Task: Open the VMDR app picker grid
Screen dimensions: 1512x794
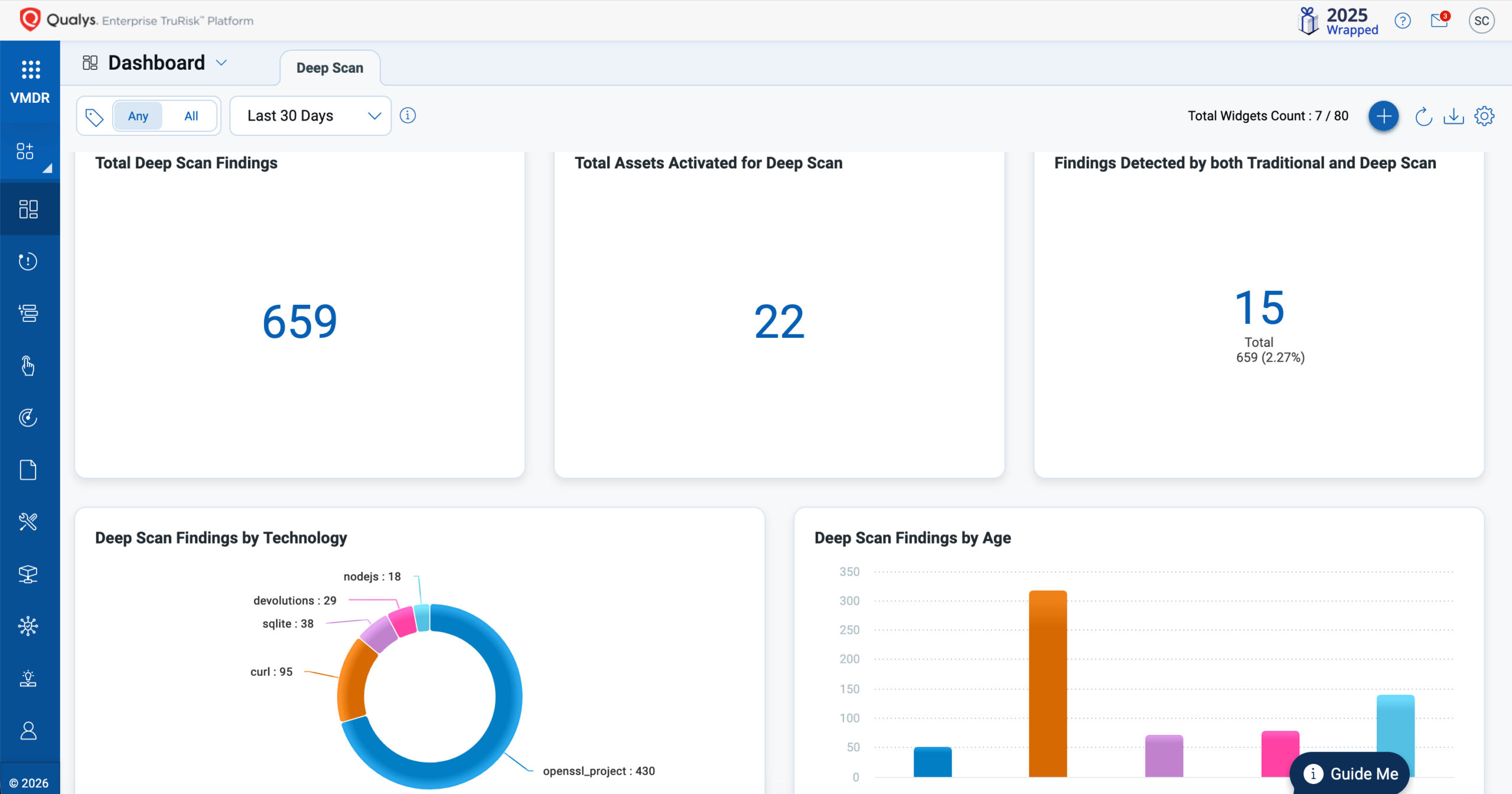Action: (30, 69)
